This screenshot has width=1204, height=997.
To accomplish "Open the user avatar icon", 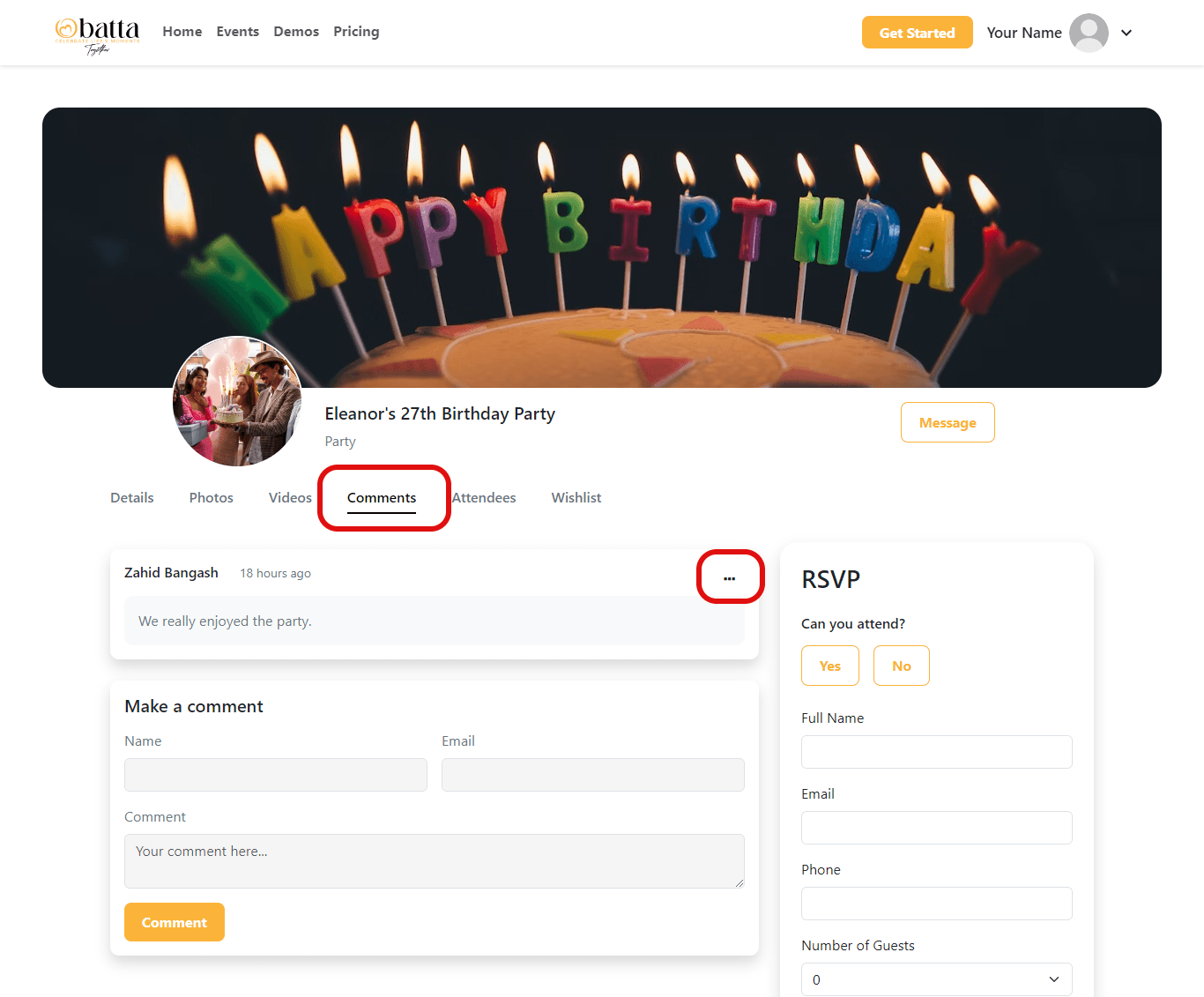I will 1089,33.
